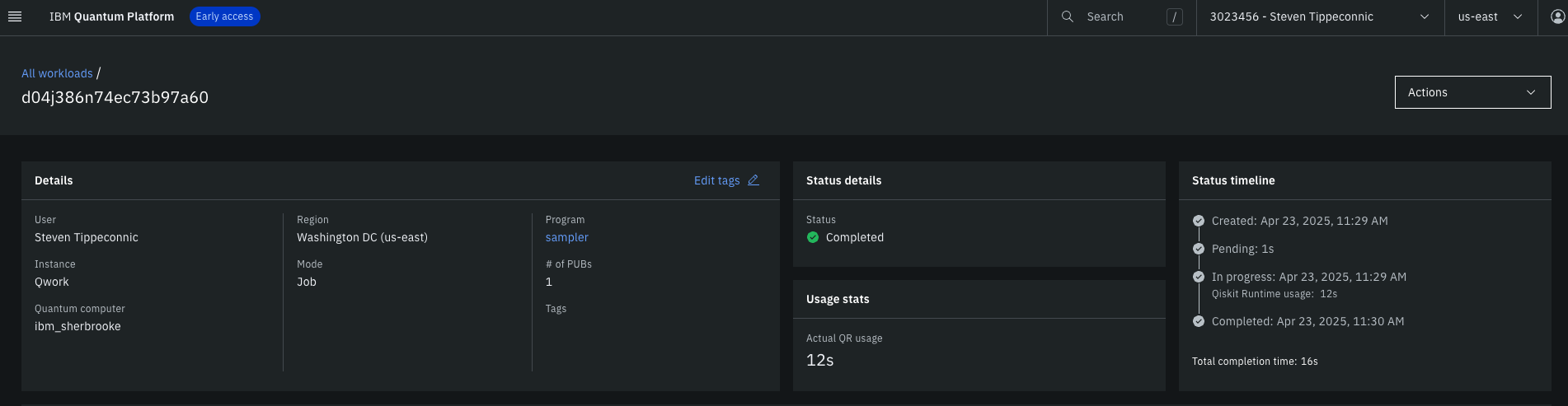Open the sampler program link

[x=566, y=237]
